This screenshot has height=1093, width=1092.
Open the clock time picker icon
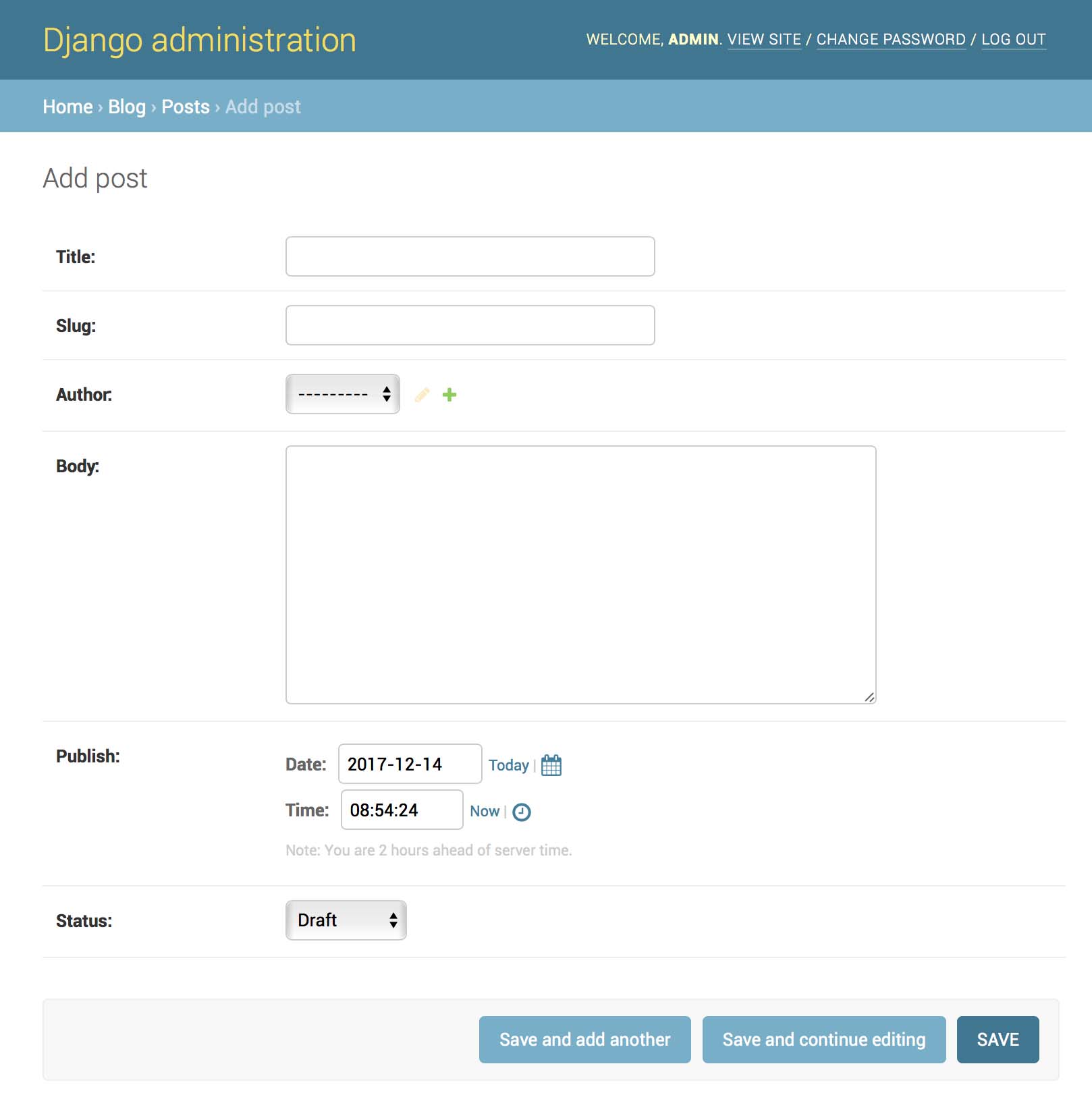coord(521,812)
